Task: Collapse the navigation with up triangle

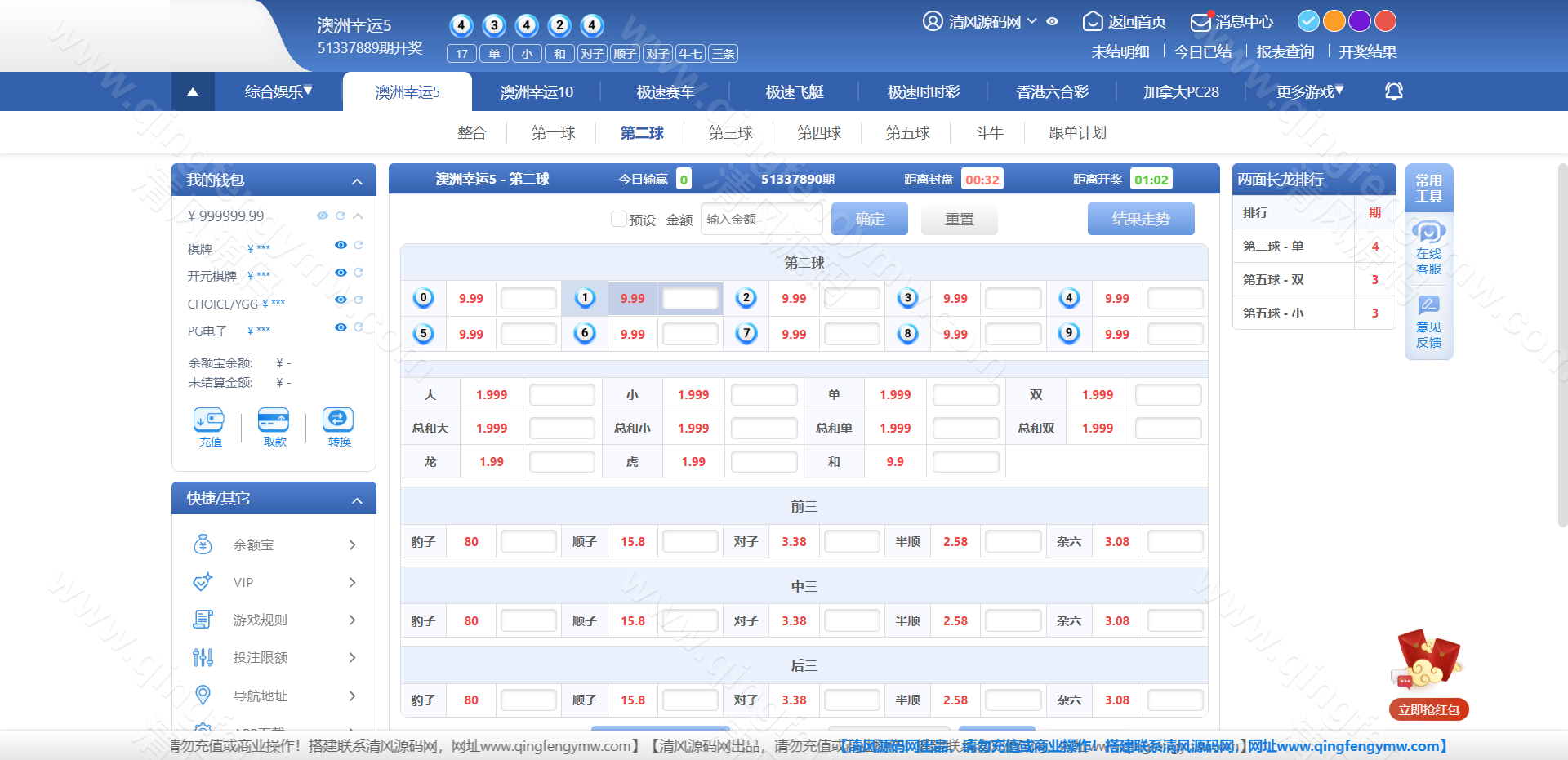Action: [193, 91]
